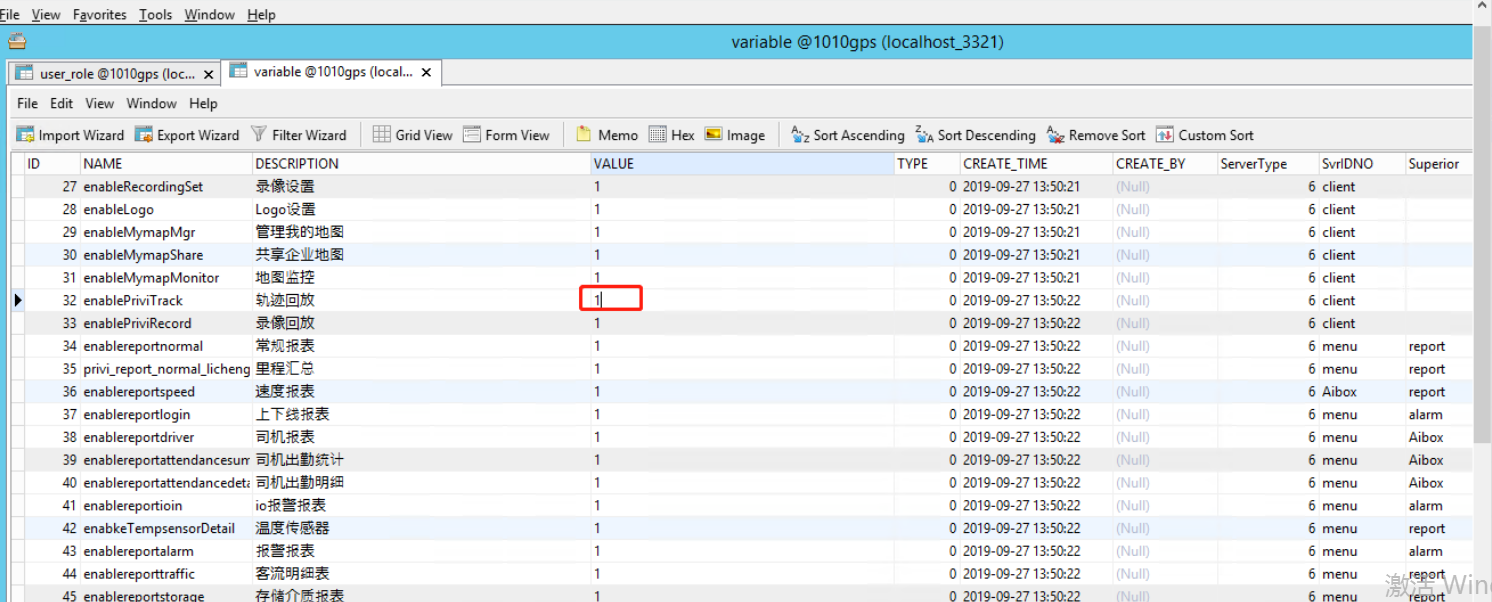Select the enableRecordingSet name cell
The width and height of the screenshot is (1492, 602).
tap(166, 186)
